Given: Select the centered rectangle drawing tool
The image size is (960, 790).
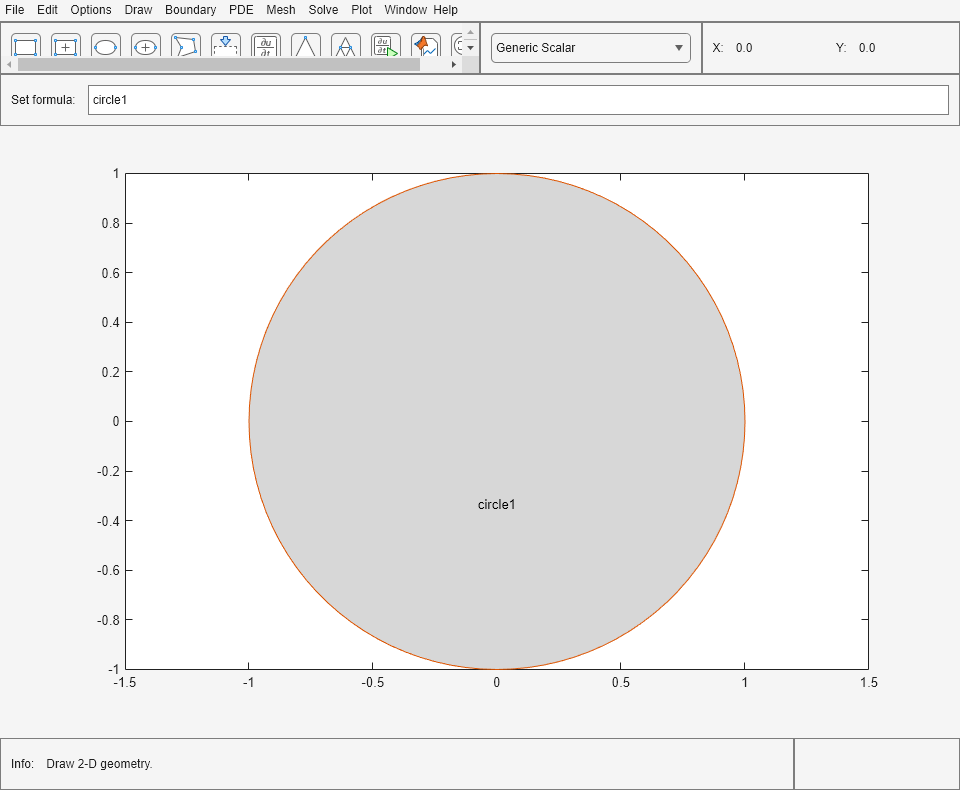Looking at the screenshot, I should (x=66, y=46).
